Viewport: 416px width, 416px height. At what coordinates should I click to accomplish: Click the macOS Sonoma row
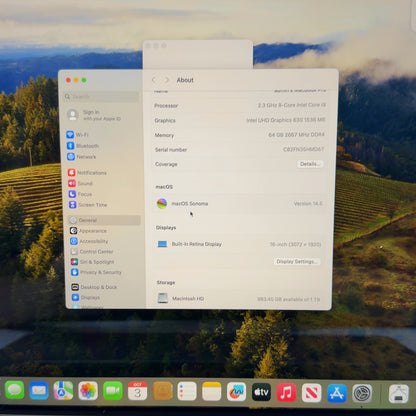point(240,203)
